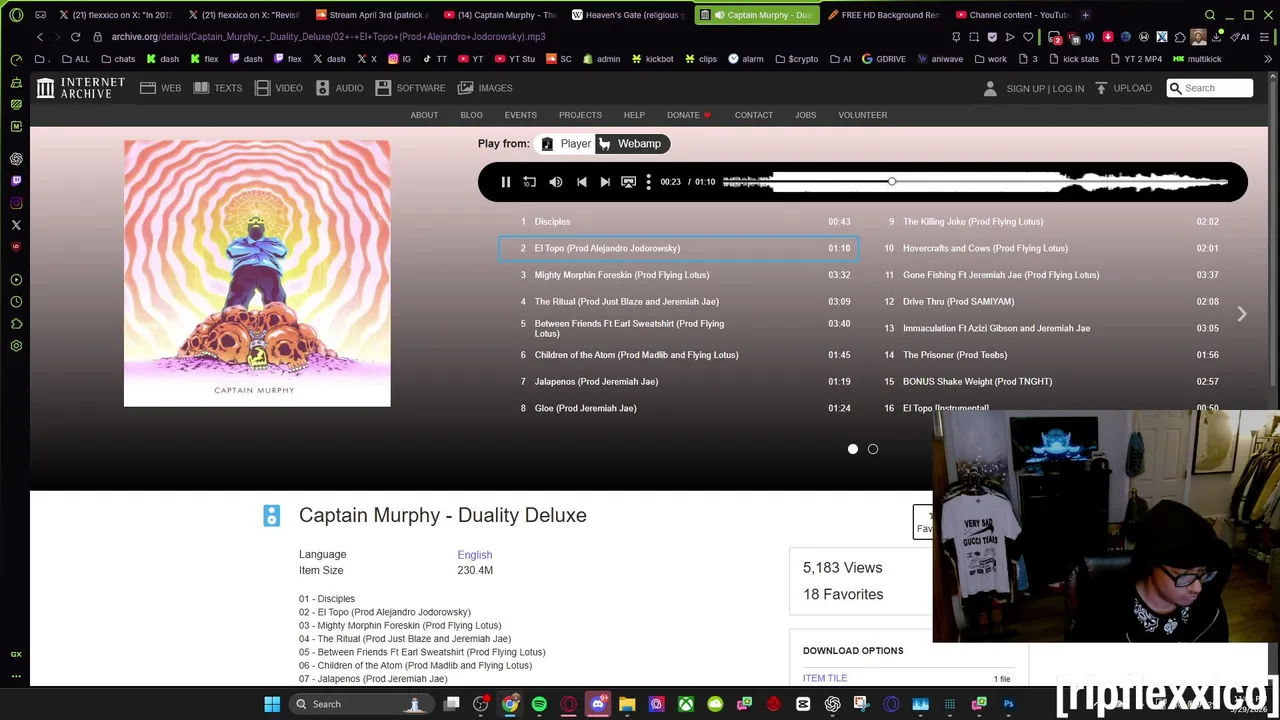Open Chrome from the taskbar
The height and width of the screenshot is (720, 1280).
(510, 704)
